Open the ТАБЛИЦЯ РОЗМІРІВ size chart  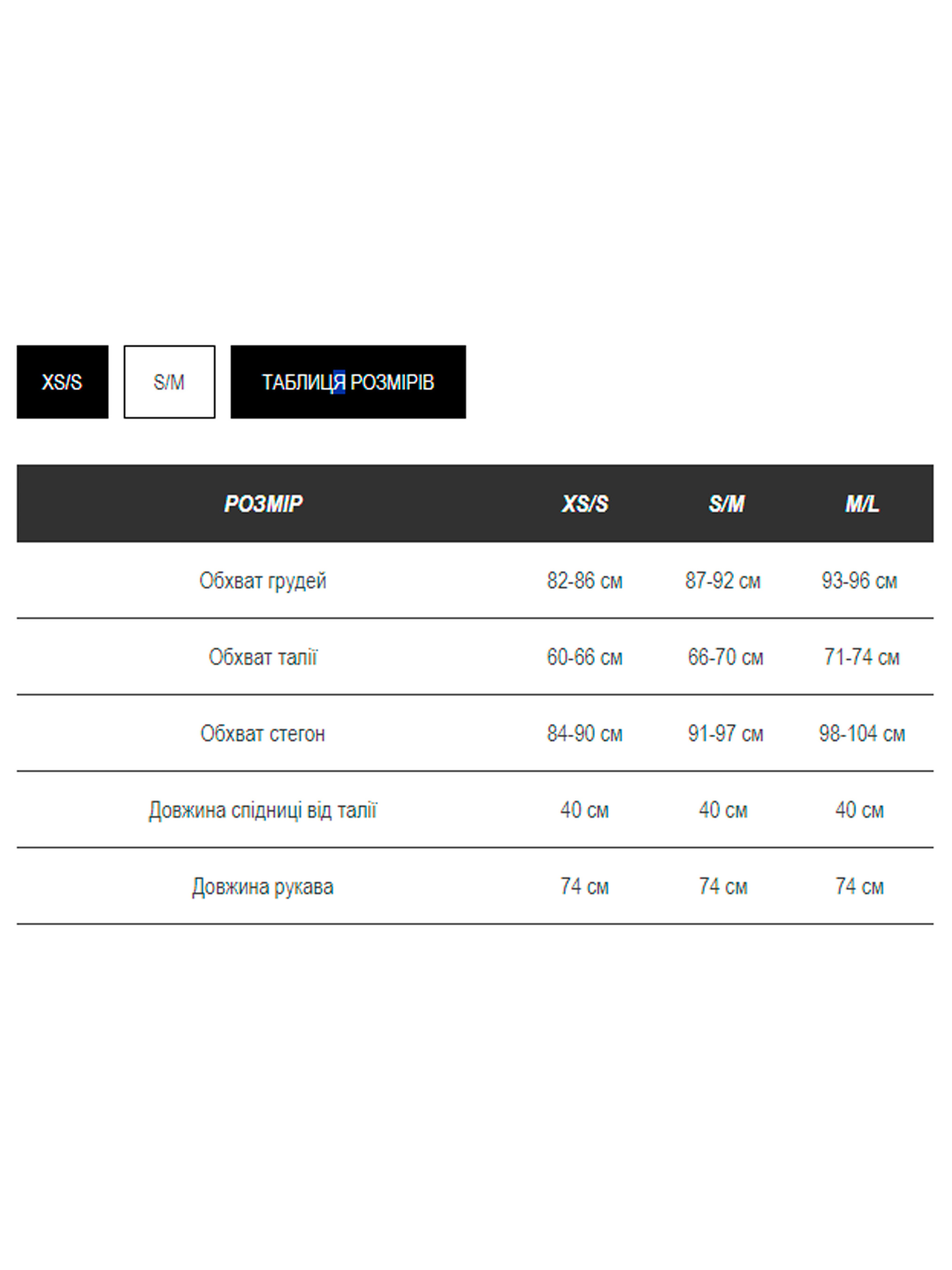(x=348, y=382)
